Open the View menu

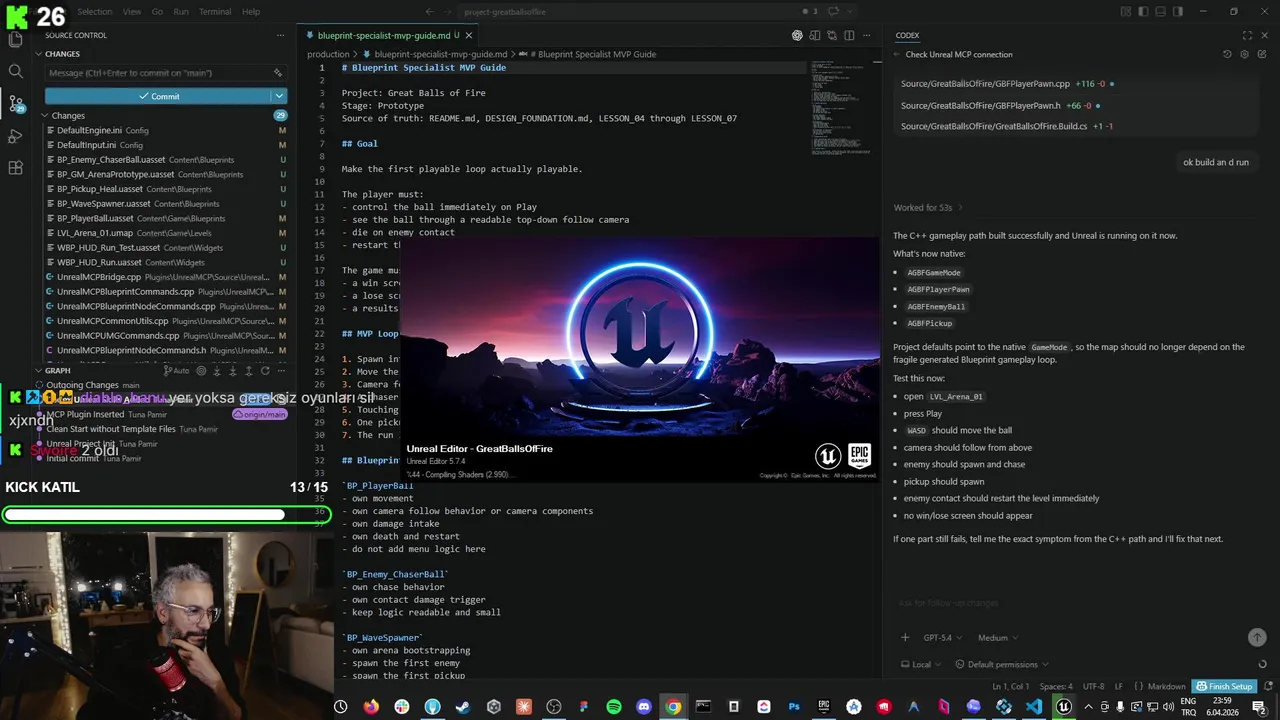point(132,11)
